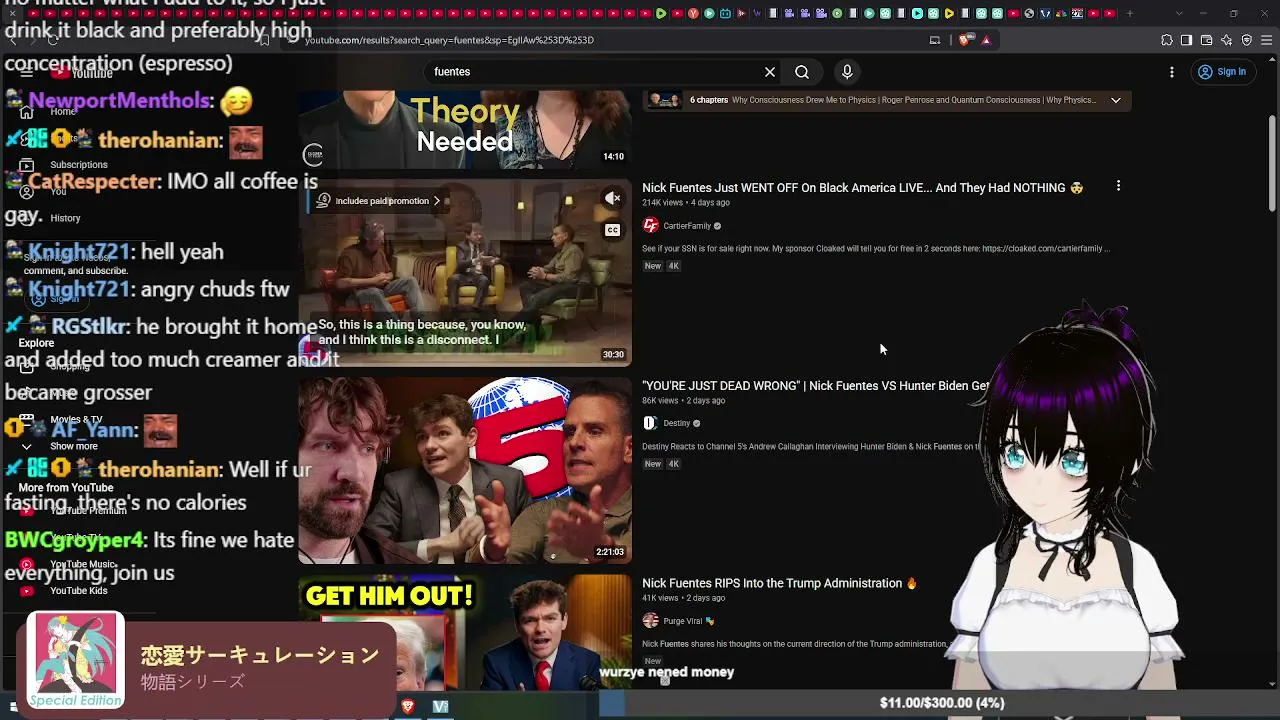The height and width of the screenshot is (720, 1280).
Task: Toggle closed captions on the video preview
Action: point(612,230)
